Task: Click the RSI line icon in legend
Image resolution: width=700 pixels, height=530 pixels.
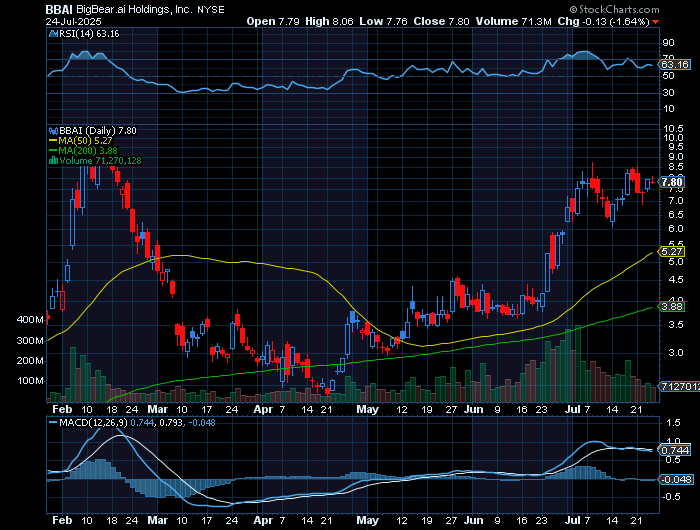Action: (x=54, y=33)
